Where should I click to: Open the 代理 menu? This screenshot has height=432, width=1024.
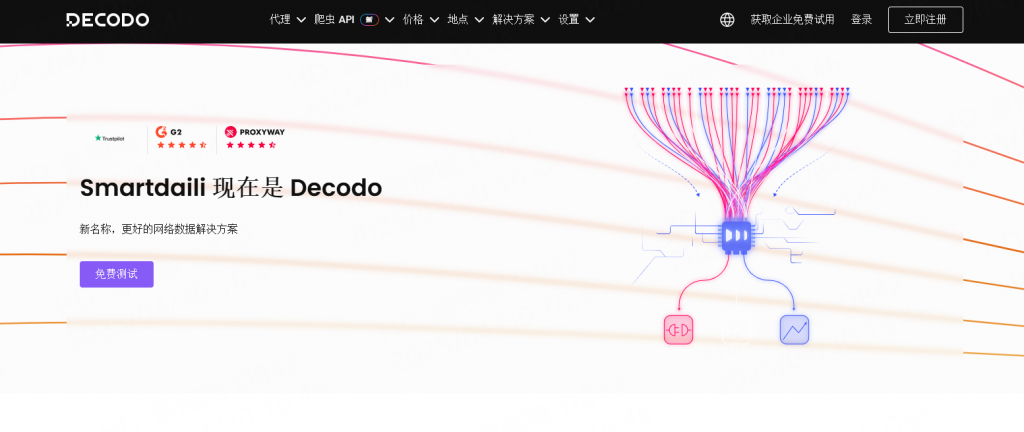coord(280,20)
